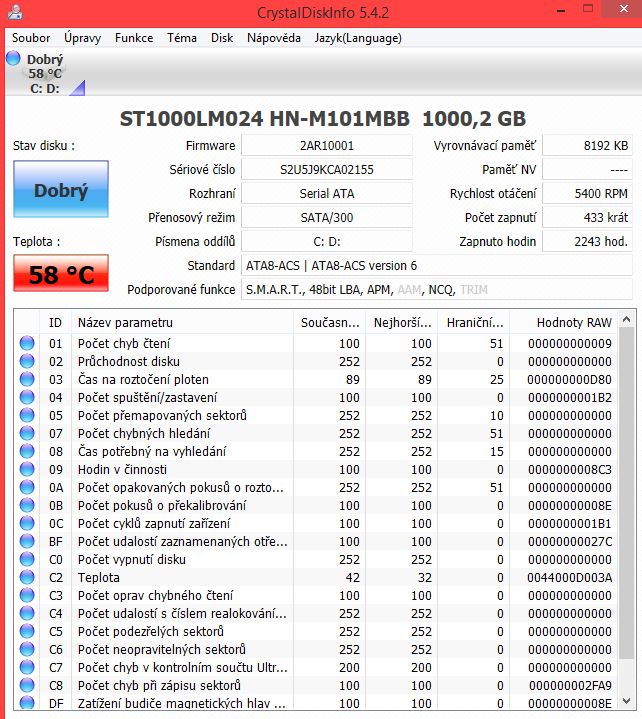Click the Přenosový režim field SATA/300
The width and height of the screenshot is (642, 719).
[327, 217]
